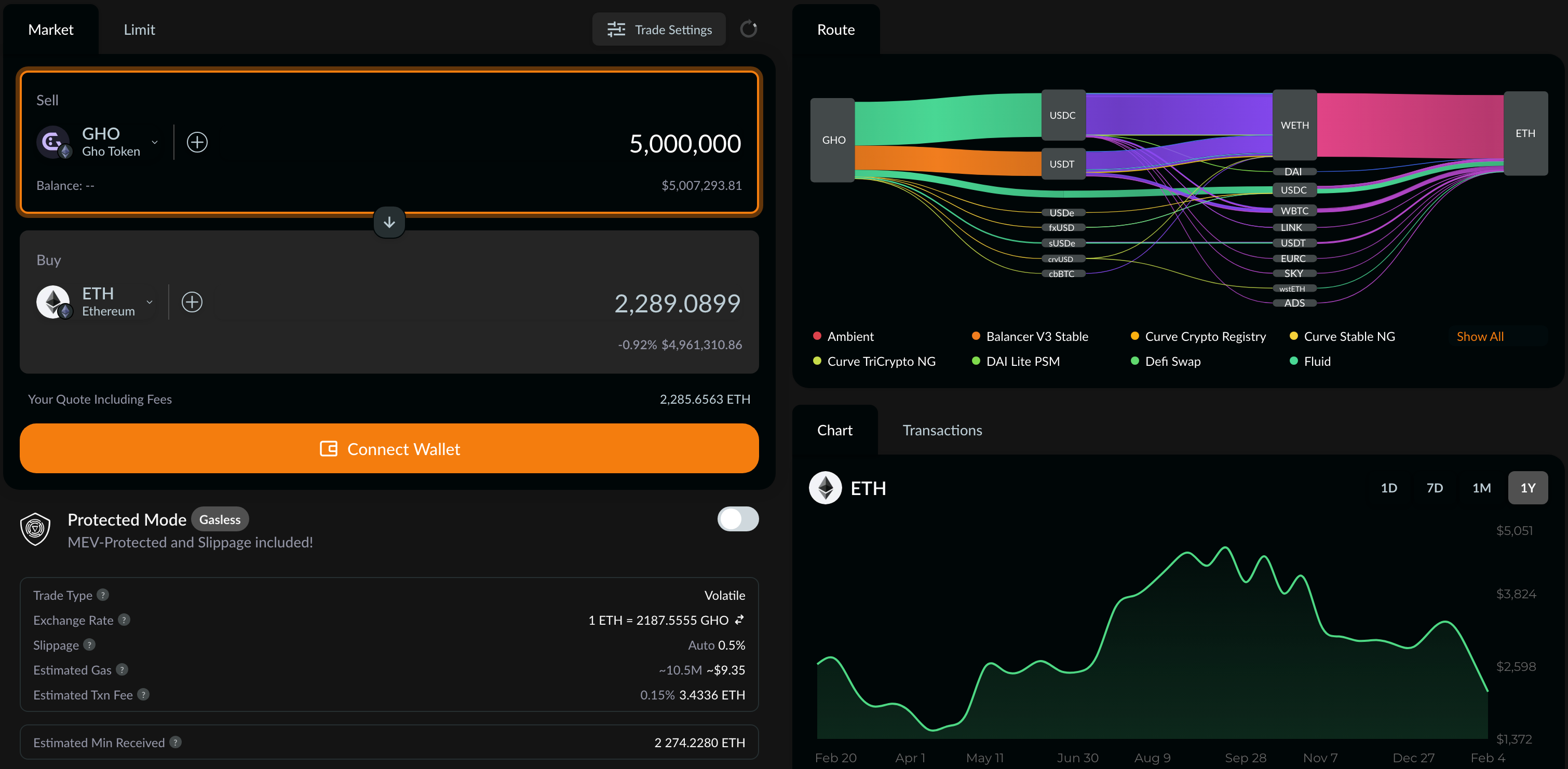Select the 7D chart range
The width and height of the screenshot is (1568, 769).
tap(1434, 488)
